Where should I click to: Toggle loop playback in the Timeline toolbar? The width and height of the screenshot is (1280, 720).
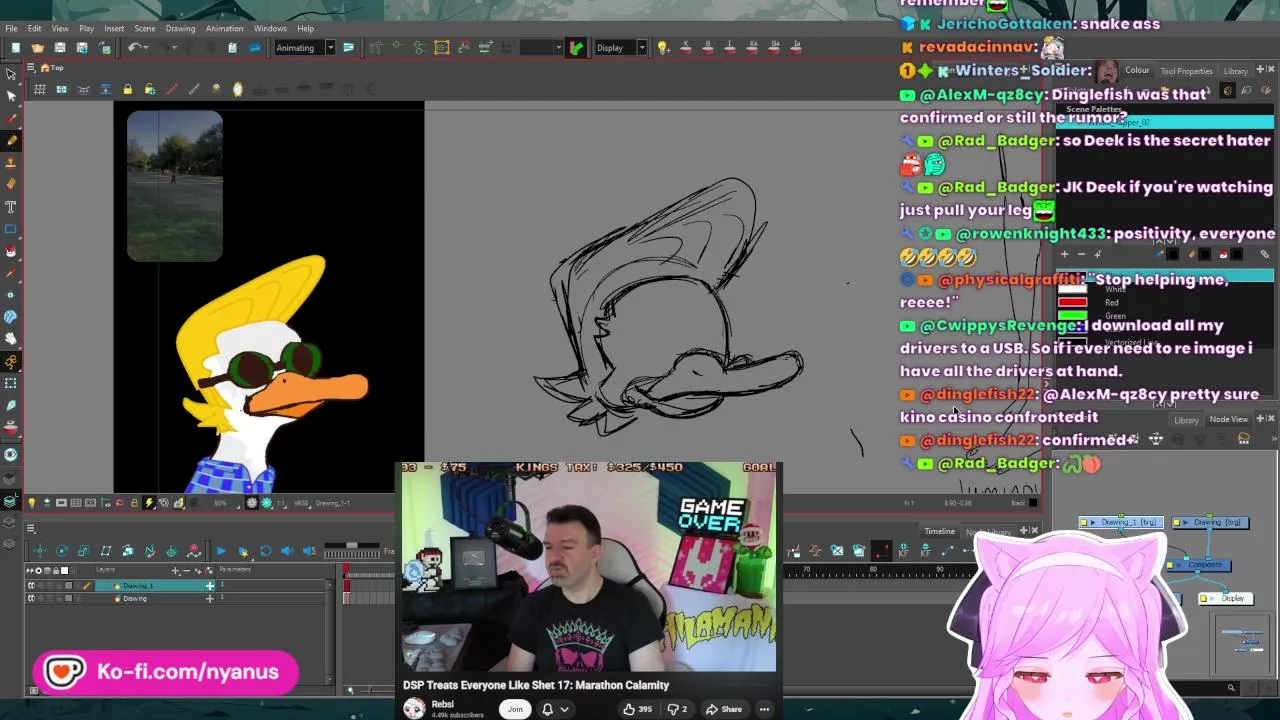[x=265, y=551]
